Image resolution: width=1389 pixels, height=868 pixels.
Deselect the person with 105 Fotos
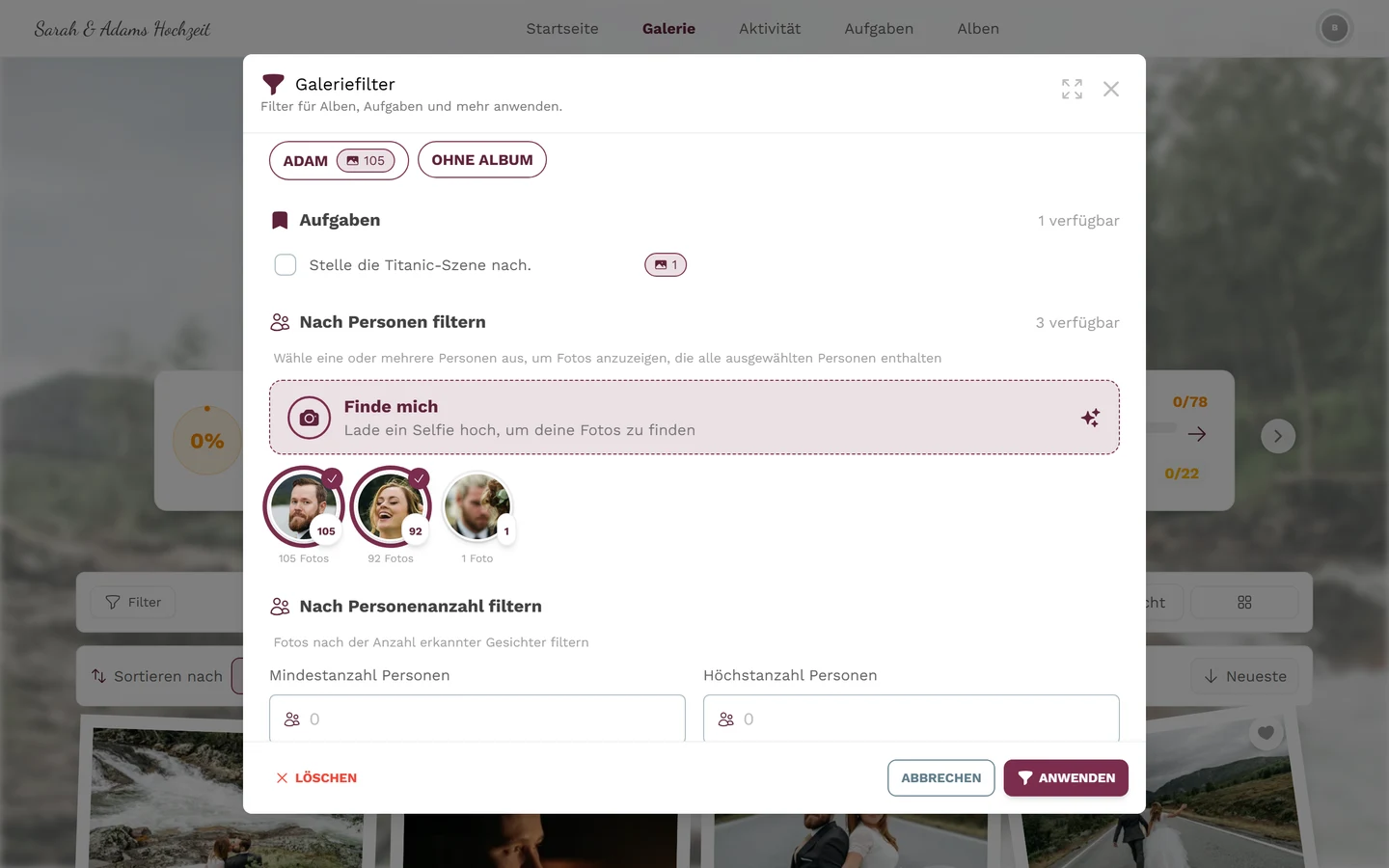point(304,506)
